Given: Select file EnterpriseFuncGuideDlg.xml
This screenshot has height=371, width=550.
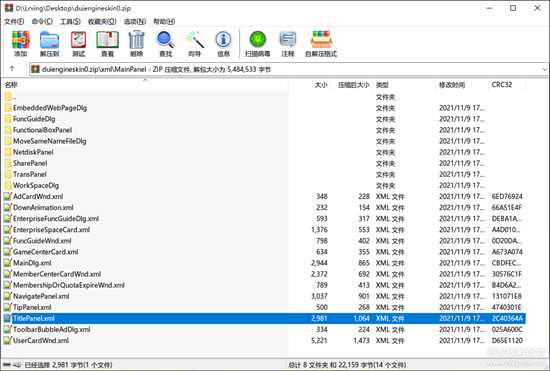Looking at the screenshot, I should click(x=264, y=219).
